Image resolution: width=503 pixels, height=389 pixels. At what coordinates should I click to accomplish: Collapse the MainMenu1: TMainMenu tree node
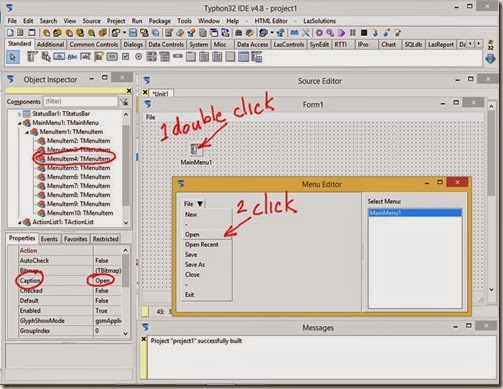(19, 123)
